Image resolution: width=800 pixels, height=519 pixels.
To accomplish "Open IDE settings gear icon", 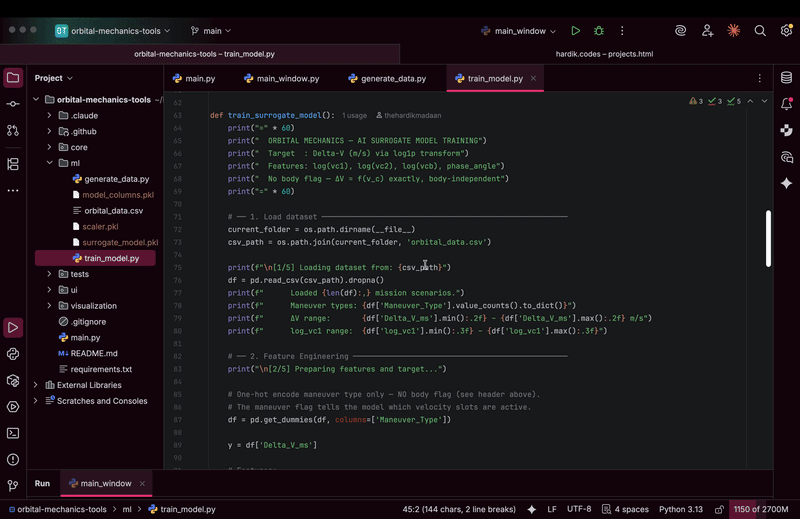I will pos(785,31).
